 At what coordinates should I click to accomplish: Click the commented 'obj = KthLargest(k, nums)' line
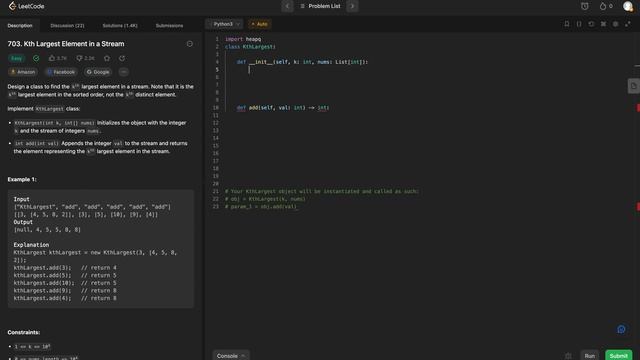point(265,199)
